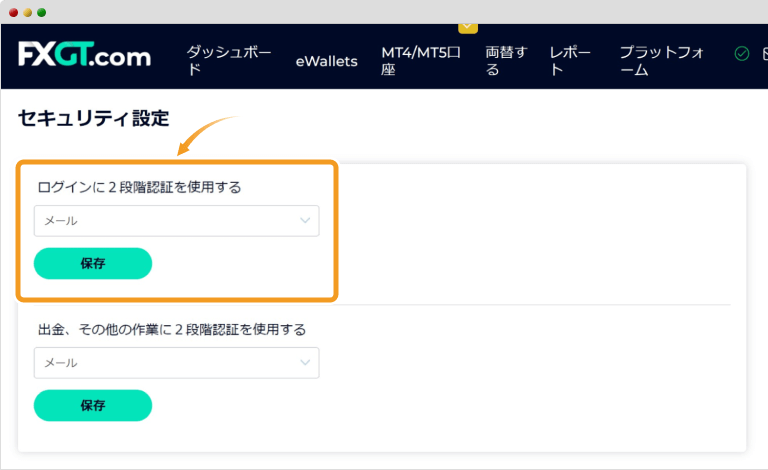Open the eWallets menu item
This screenshot has height=470, width=768.
[327, 61]
